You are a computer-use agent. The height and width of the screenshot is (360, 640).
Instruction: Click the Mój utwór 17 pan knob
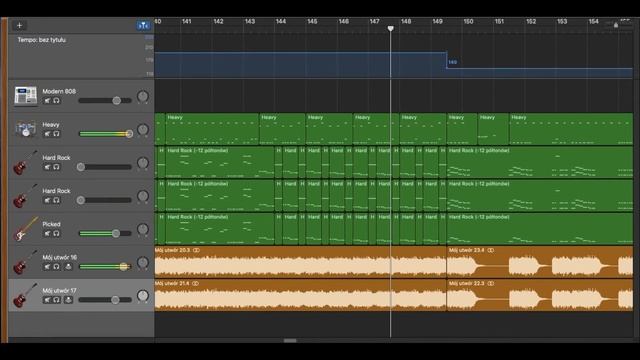coord(143,296)
